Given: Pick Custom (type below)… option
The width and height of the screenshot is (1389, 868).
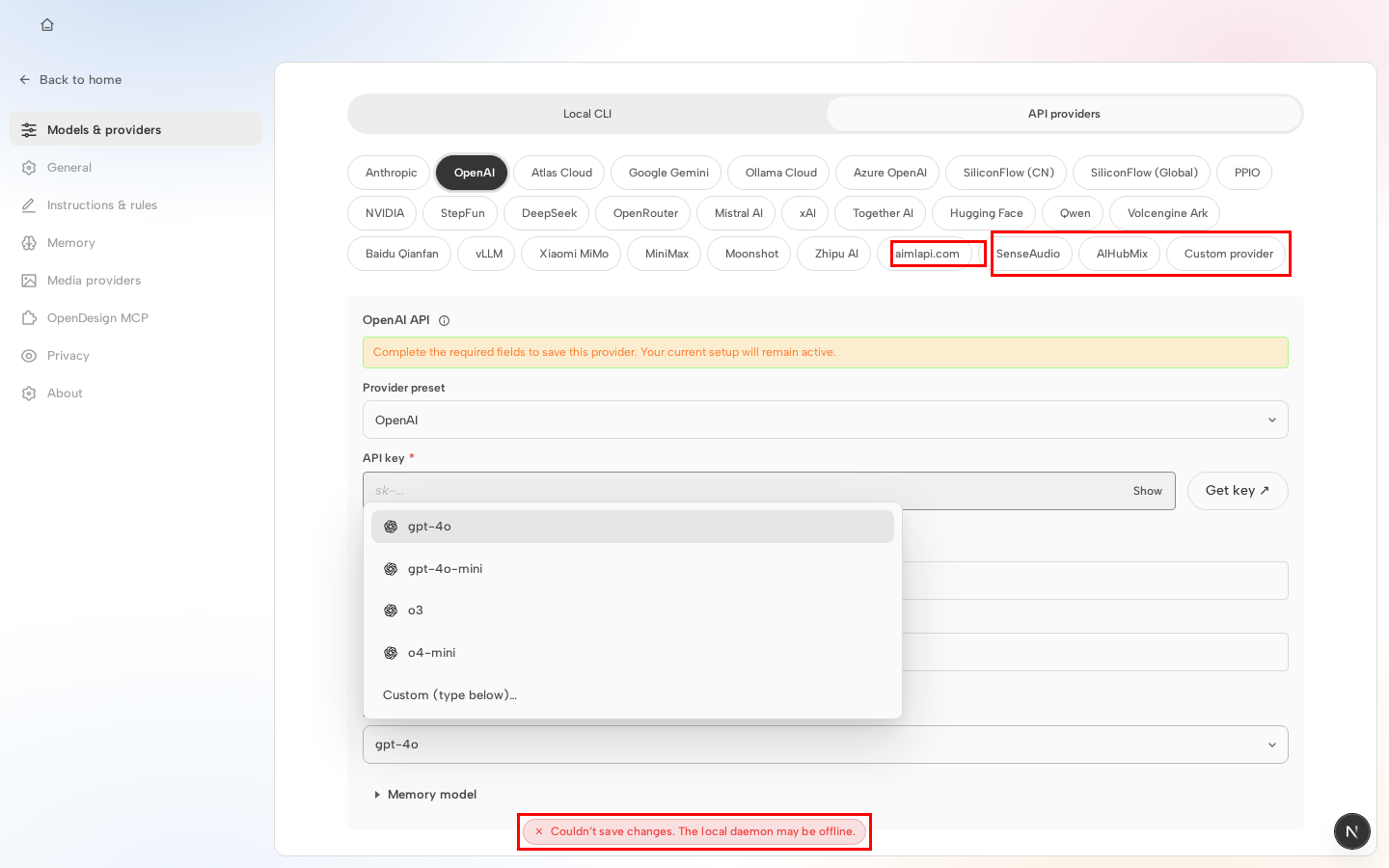Looking at the screenshot, I should click(633, 695).
